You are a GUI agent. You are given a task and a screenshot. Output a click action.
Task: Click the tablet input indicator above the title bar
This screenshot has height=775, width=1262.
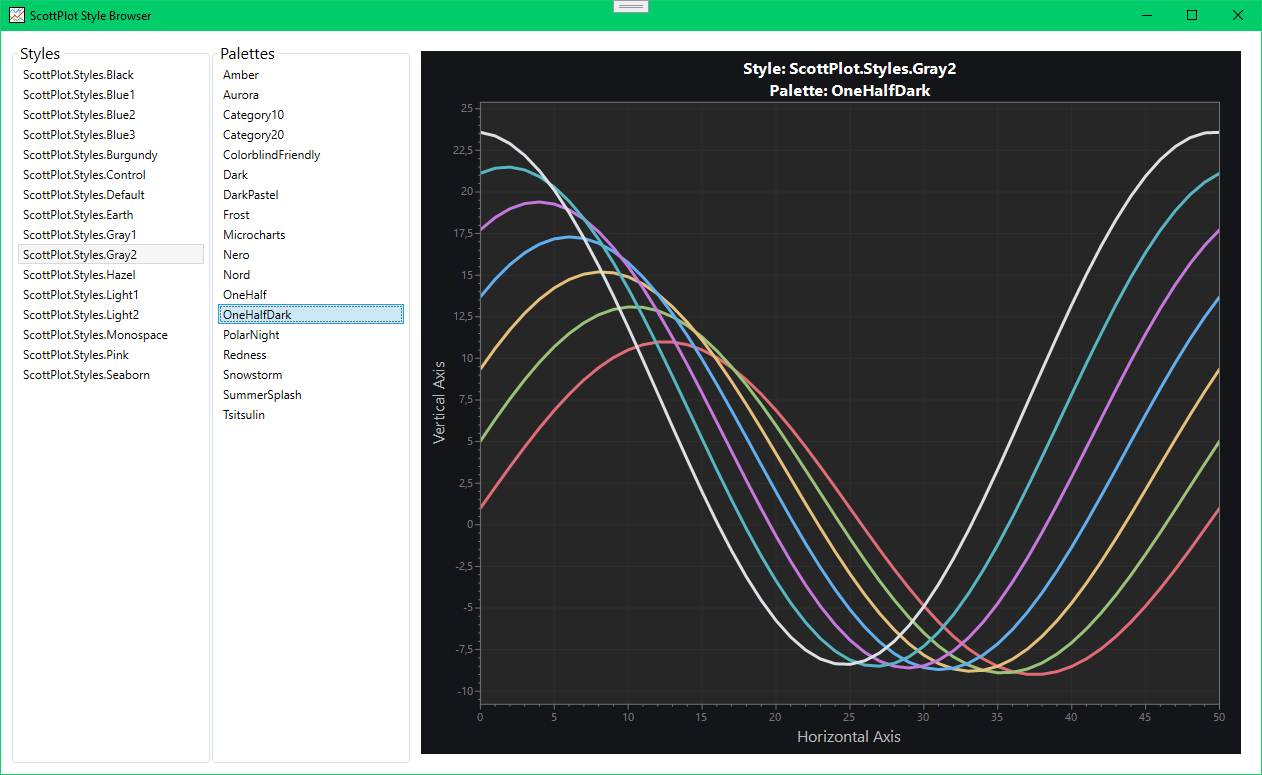630,6
